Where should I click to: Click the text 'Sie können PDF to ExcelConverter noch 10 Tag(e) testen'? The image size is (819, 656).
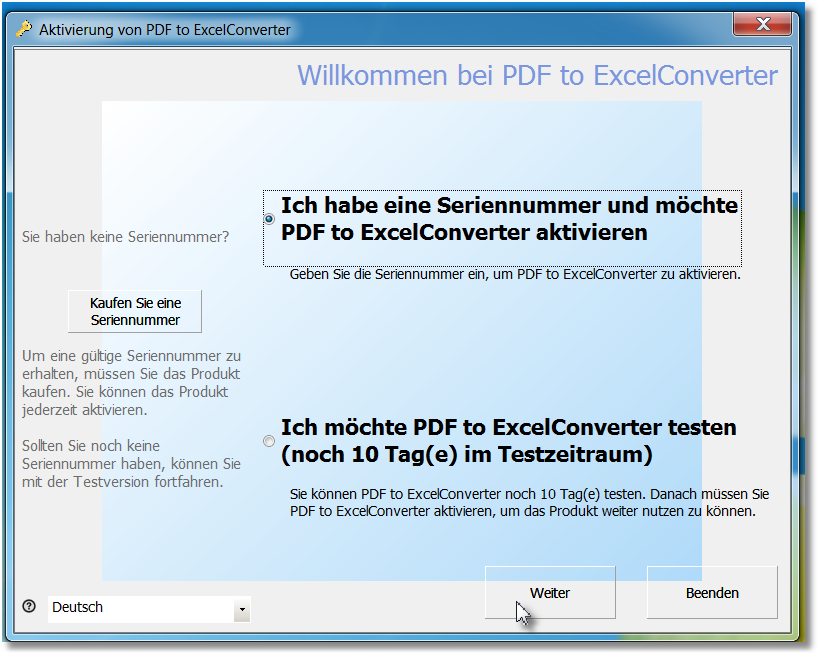coord(467,494)
